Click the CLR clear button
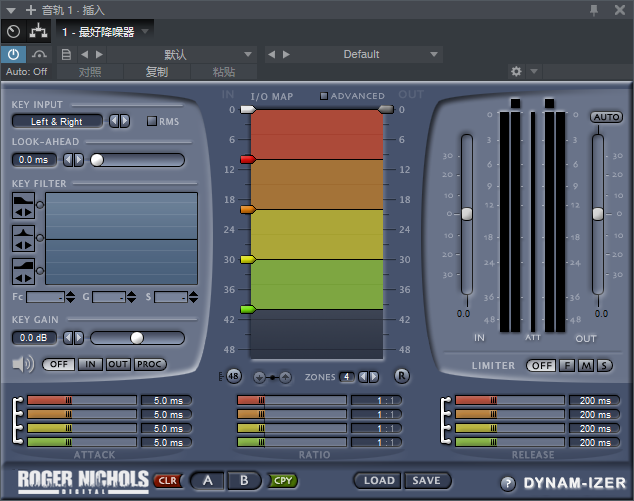 click(168, 481)
